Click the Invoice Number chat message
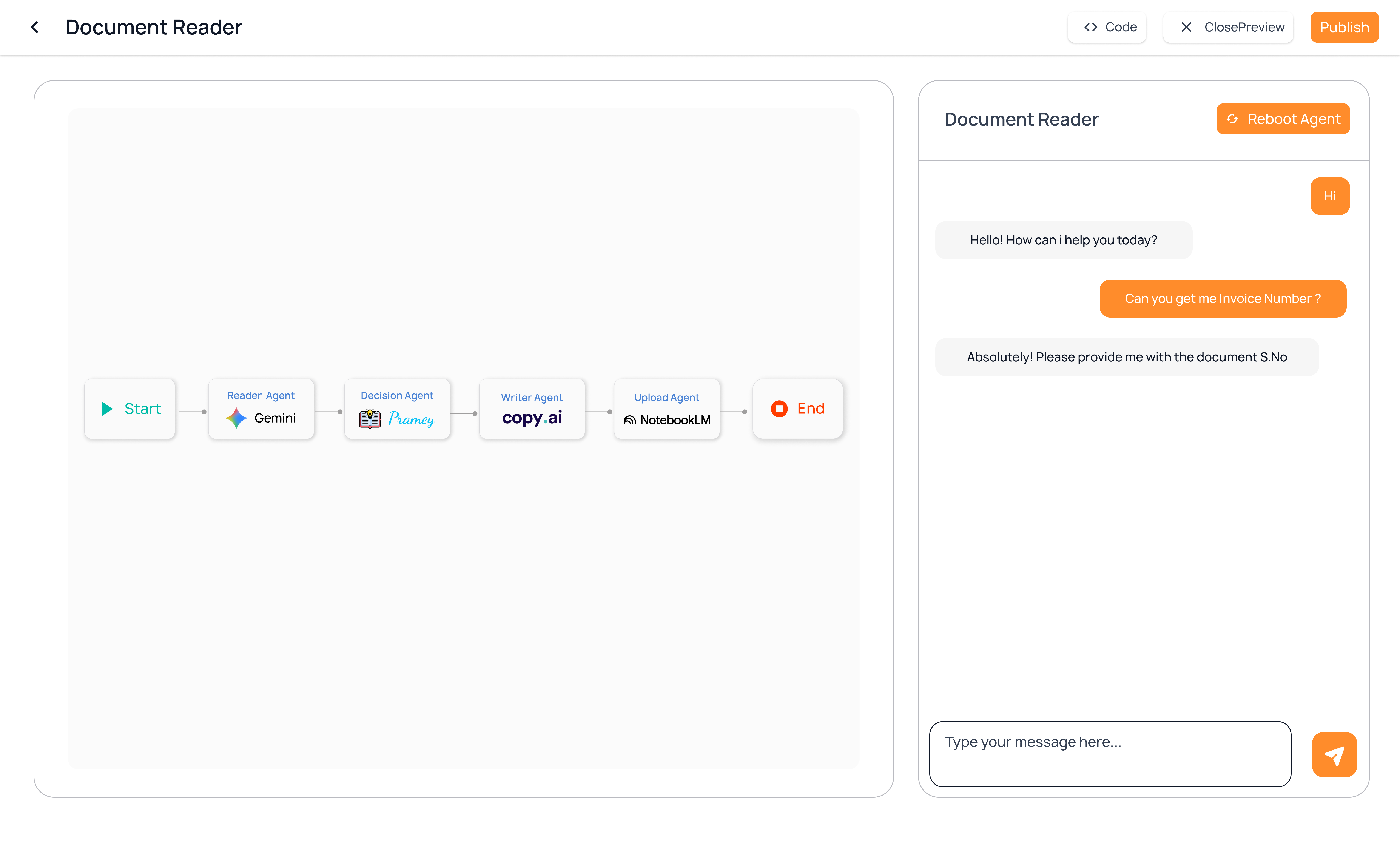The width and height of the screenshot is (1400, 845). click(1223, 298)
